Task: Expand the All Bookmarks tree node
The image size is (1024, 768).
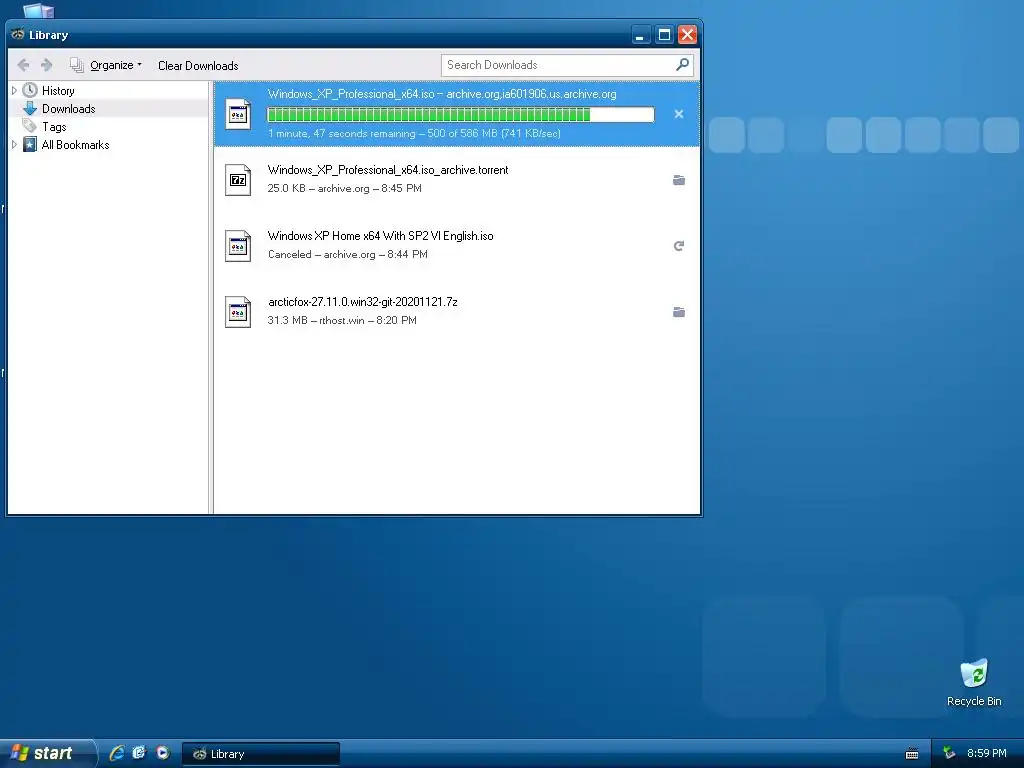Action: (14, 144)
